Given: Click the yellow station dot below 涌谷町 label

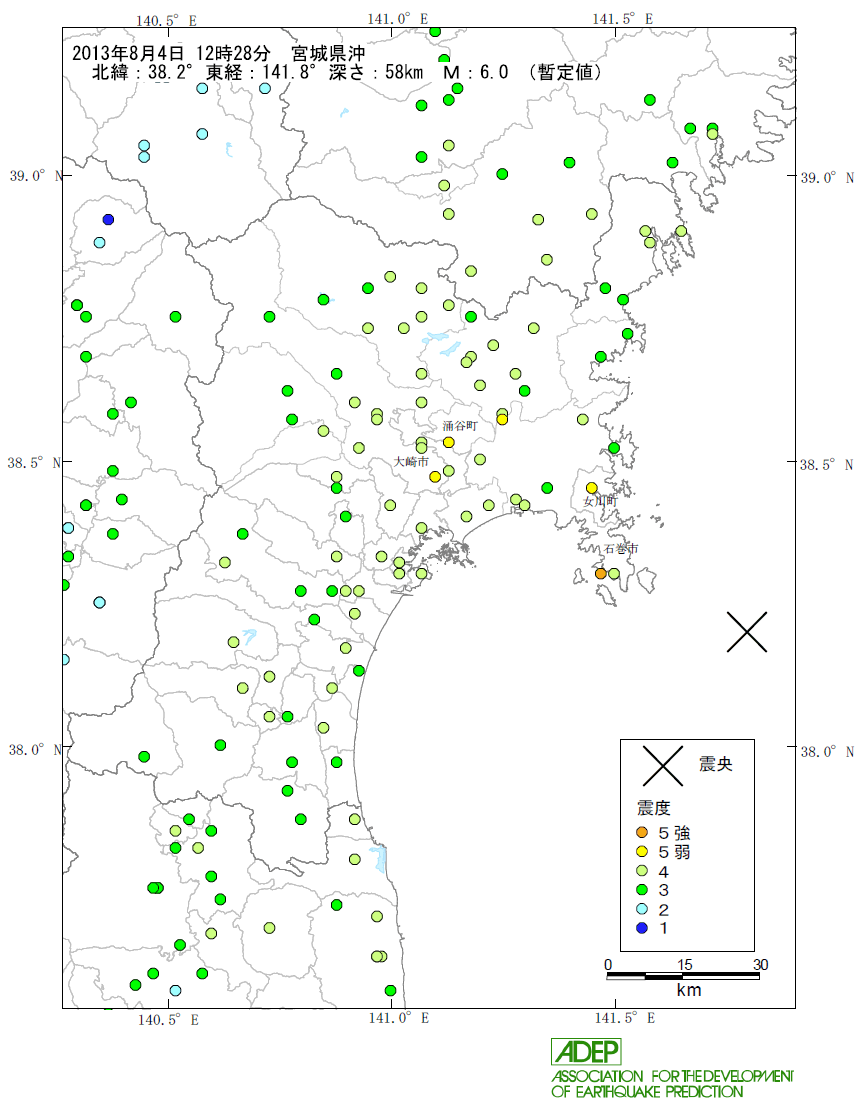Looking at the screenshot, I should (449, 442).
